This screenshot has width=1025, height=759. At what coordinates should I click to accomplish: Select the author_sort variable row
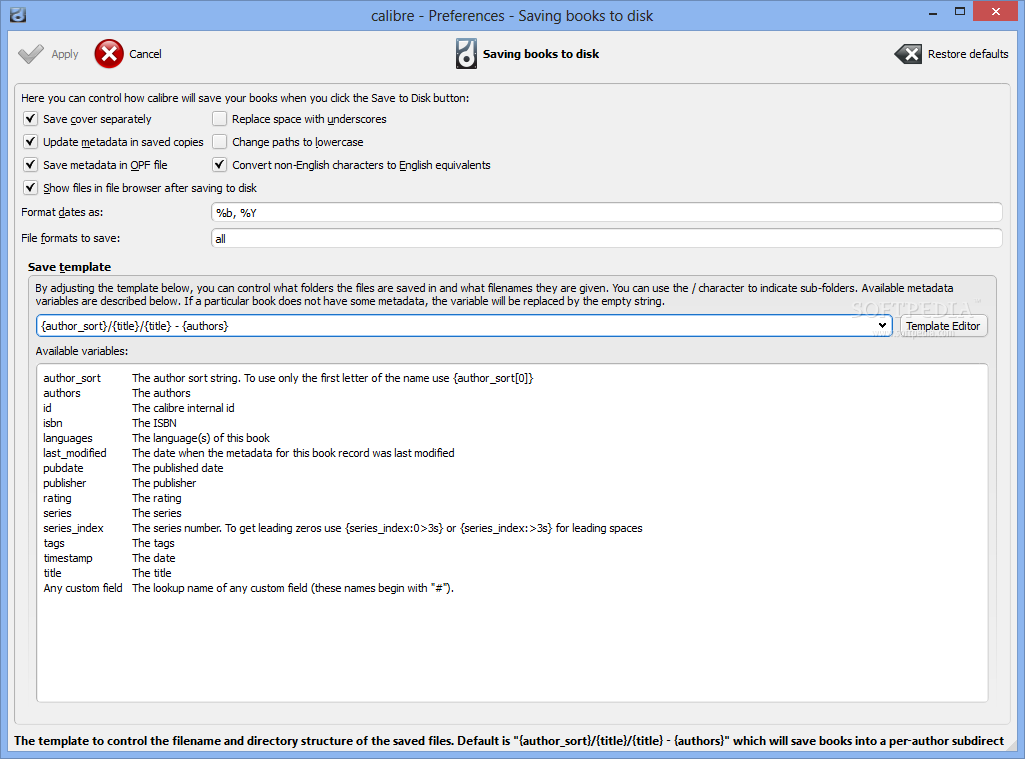click(x=288, y=378)
